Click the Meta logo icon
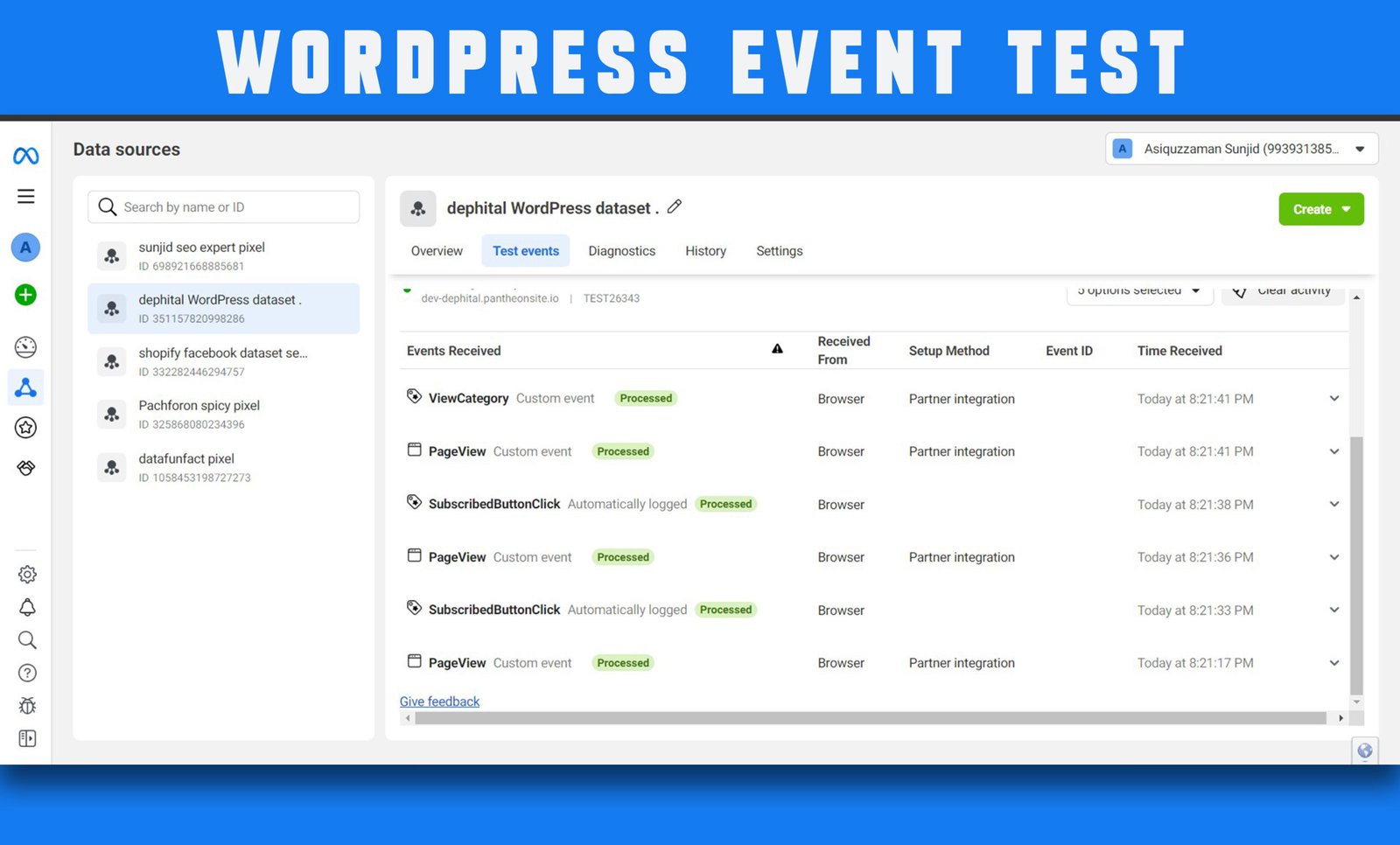The width and height of the screenshot is (1400, 845). (x=25, y=156)
